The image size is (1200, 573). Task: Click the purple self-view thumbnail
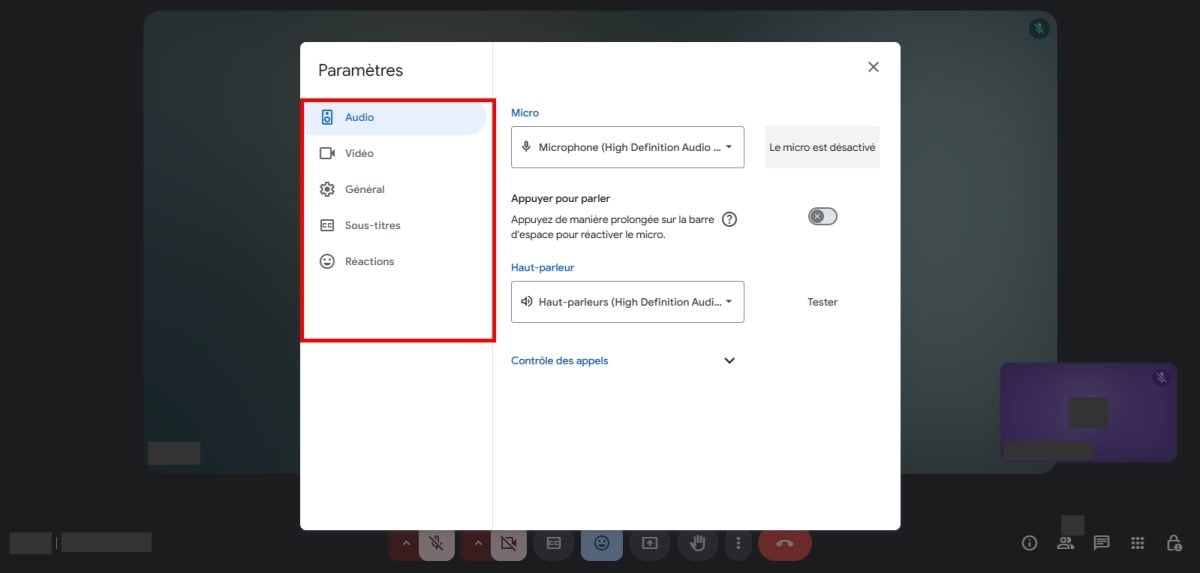coord(1088,412)
